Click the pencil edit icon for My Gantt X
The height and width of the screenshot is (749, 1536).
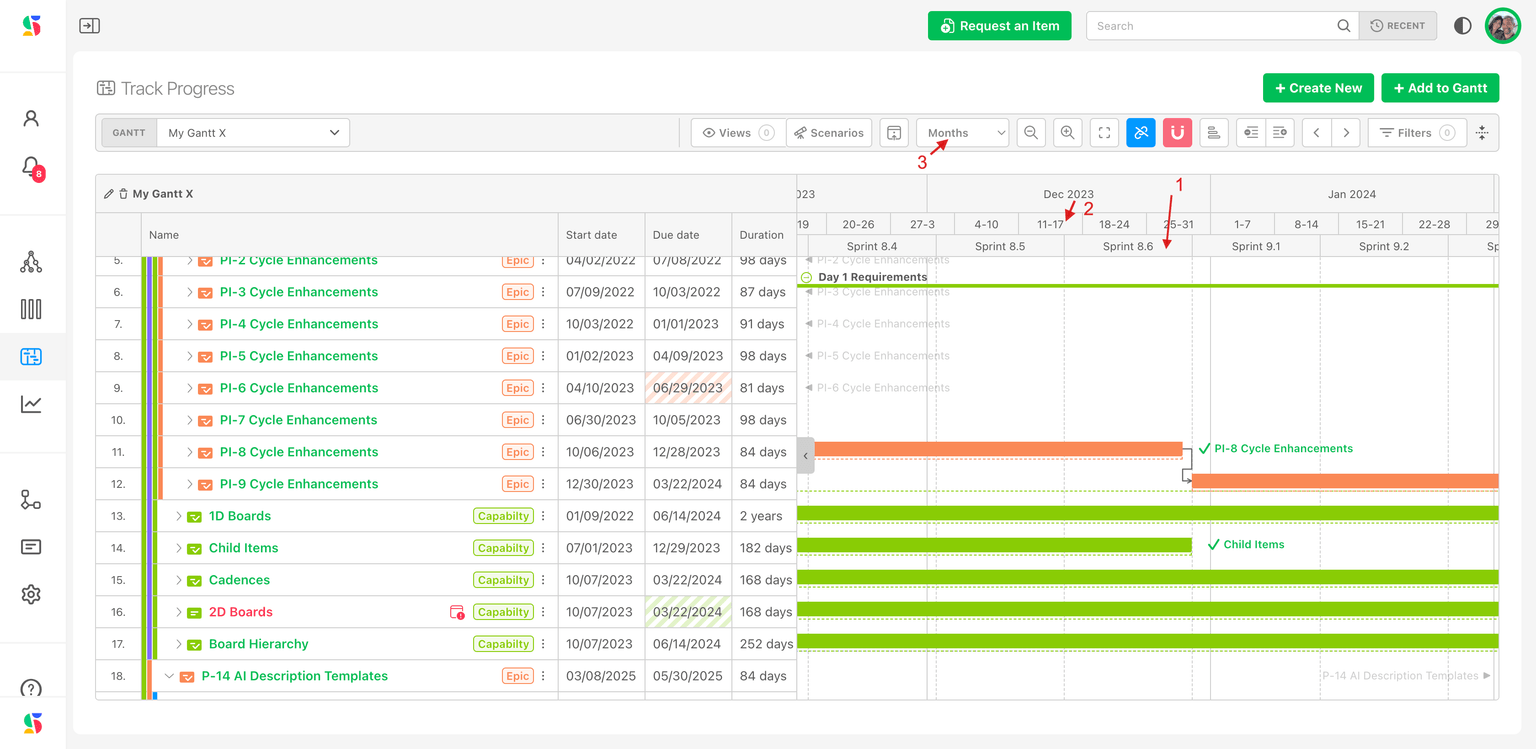pyautogui.click(x=109, y=194)
